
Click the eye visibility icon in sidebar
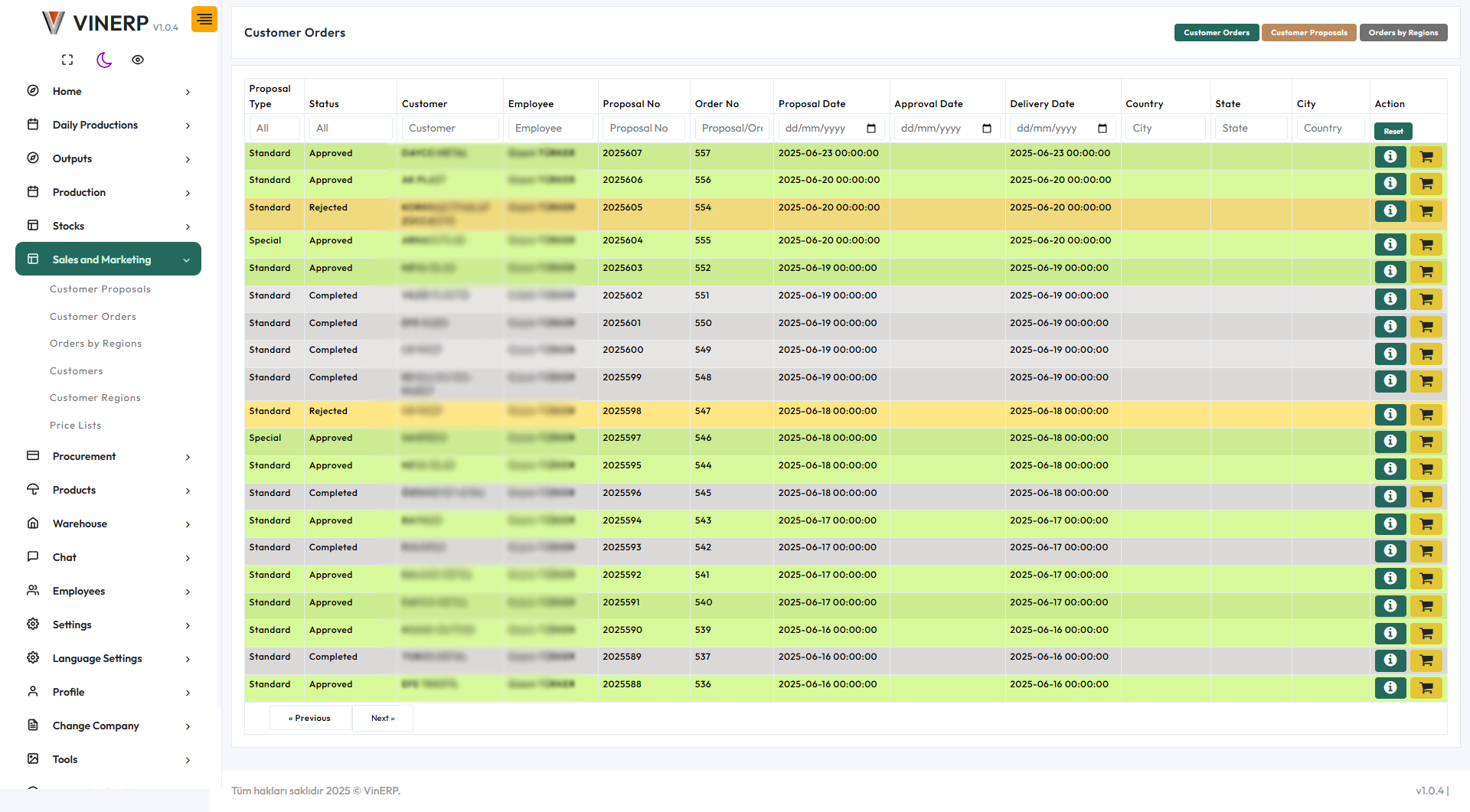138,60
